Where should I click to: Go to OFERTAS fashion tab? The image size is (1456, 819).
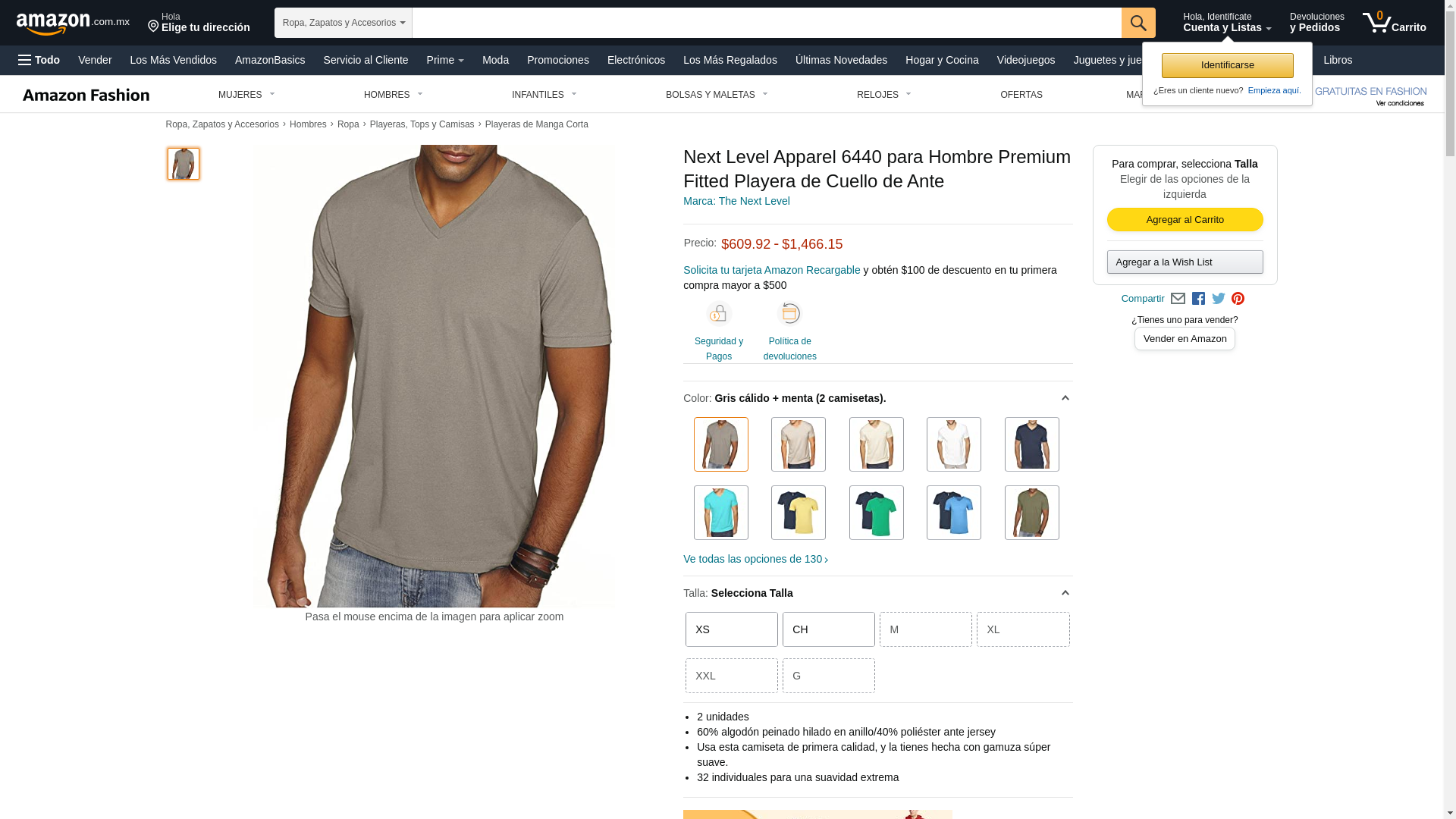coord(1021,95)
